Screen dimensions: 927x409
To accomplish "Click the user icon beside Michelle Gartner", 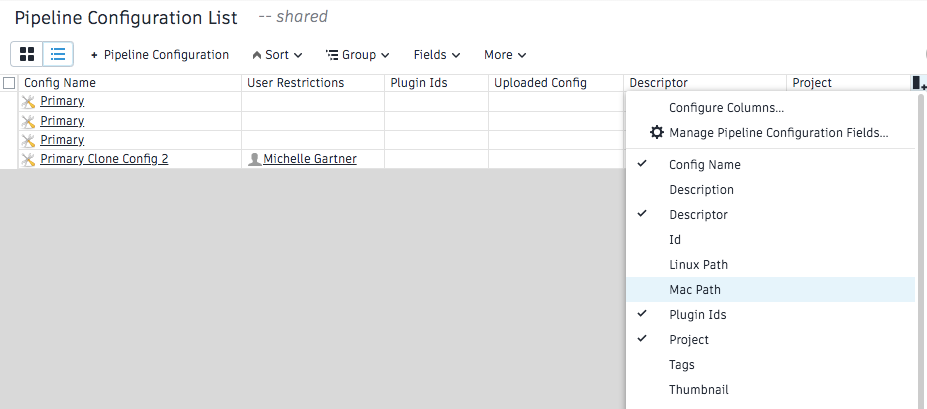I will [254, 159].
